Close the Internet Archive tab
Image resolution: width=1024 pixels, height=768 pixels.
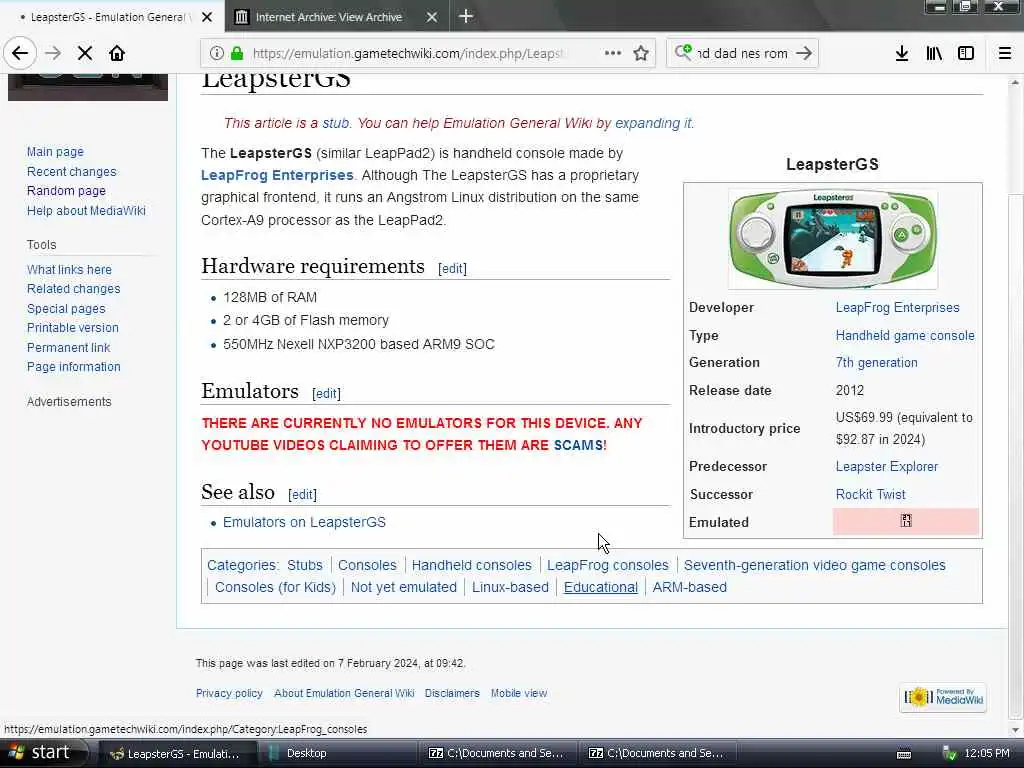pyautogui.click(x=432, y=17)
